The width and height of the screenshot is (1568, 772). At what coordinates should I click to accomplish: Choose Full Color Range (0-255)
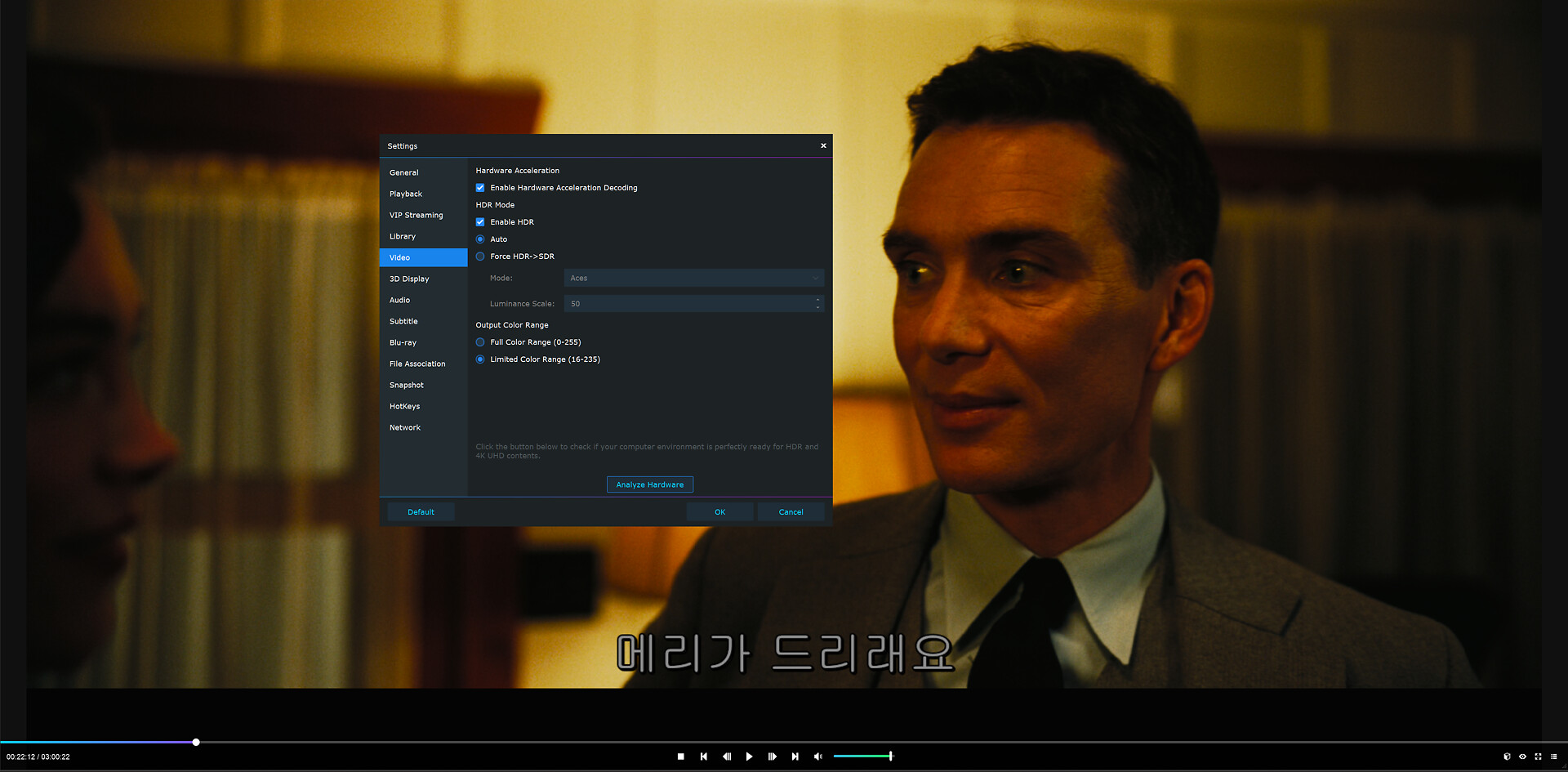click(480, 342)
